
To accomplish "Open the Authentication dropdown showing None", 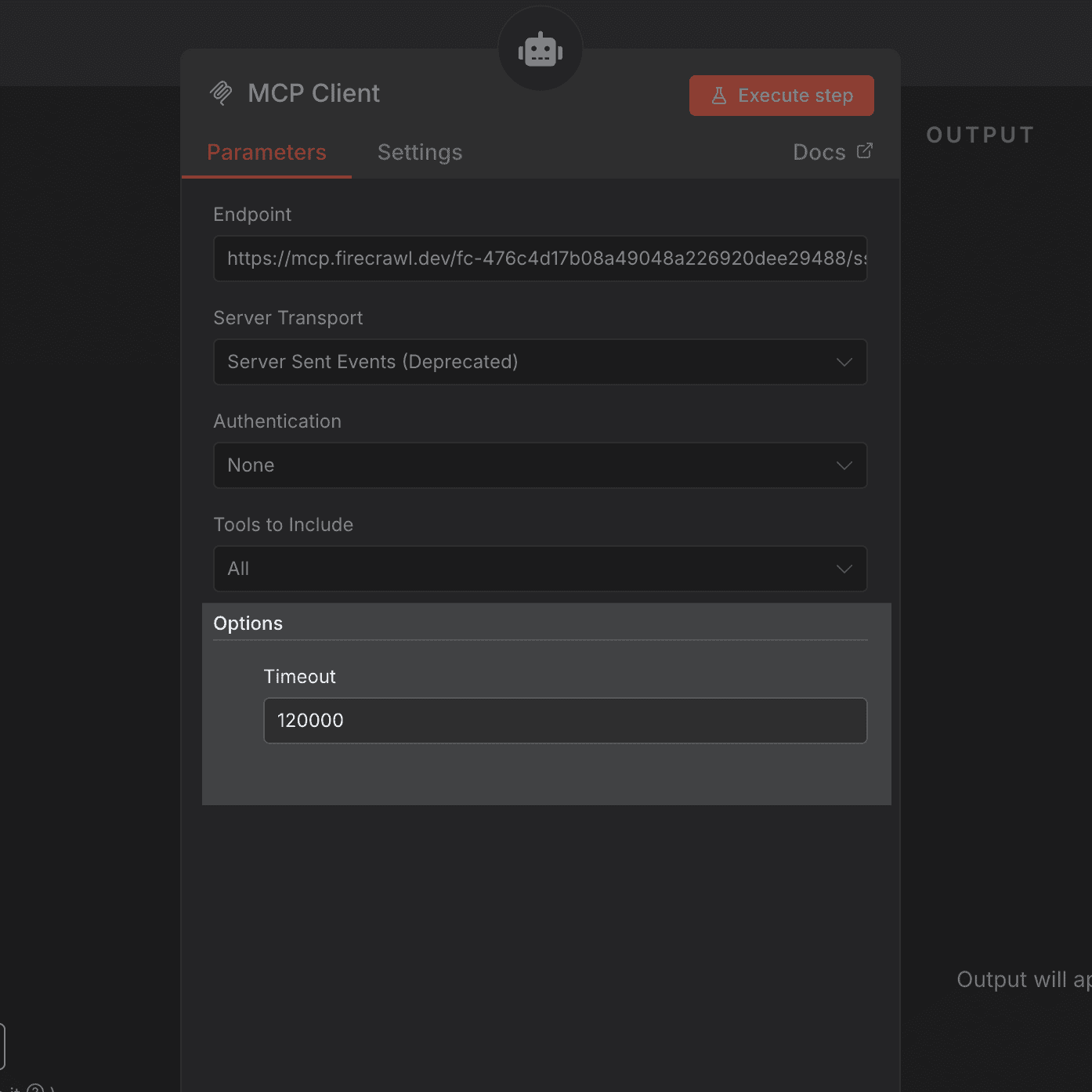I will click(x=540, y=465).
